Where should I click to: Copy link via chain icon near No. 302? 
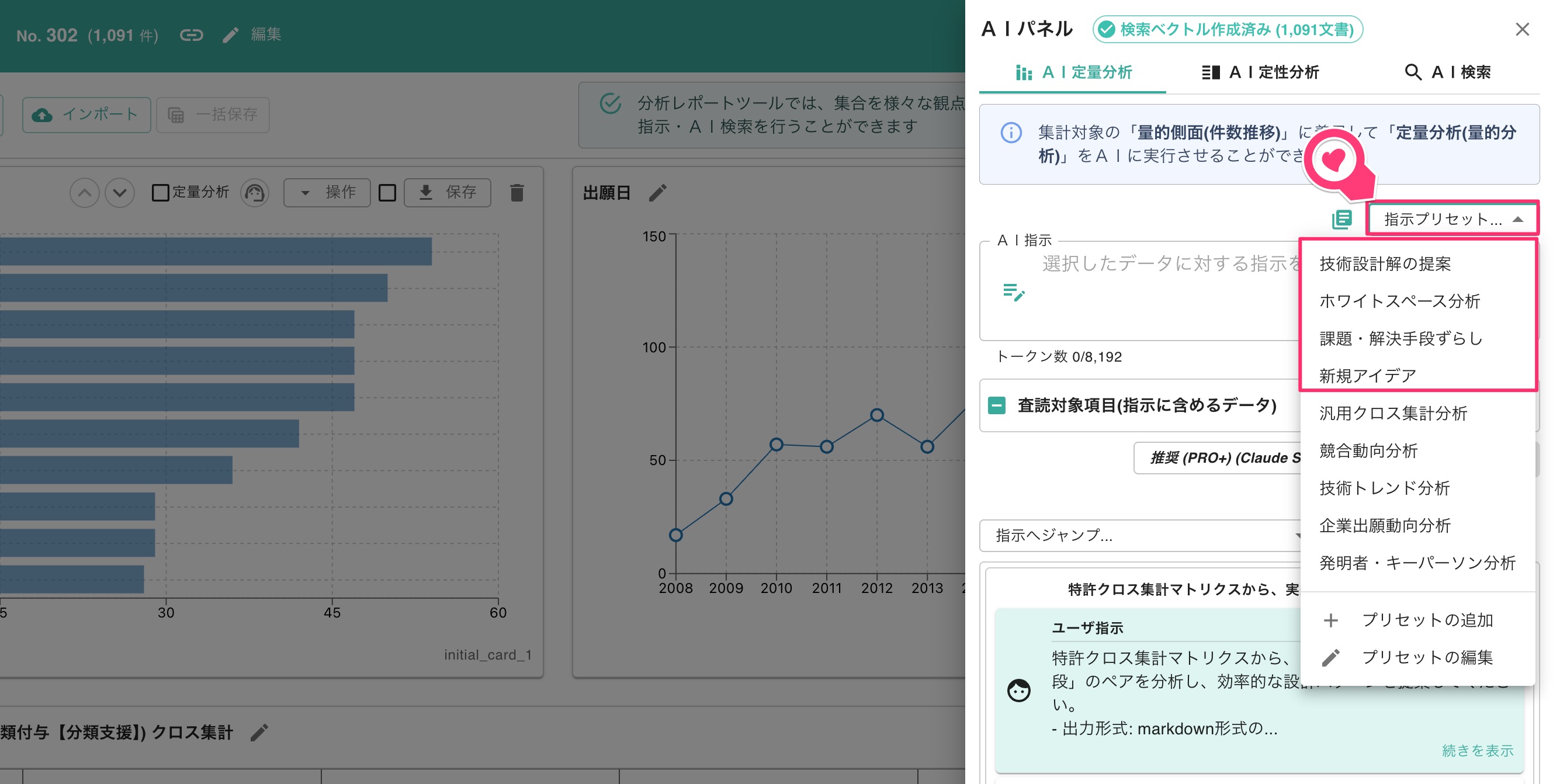(x=191, y=35)
